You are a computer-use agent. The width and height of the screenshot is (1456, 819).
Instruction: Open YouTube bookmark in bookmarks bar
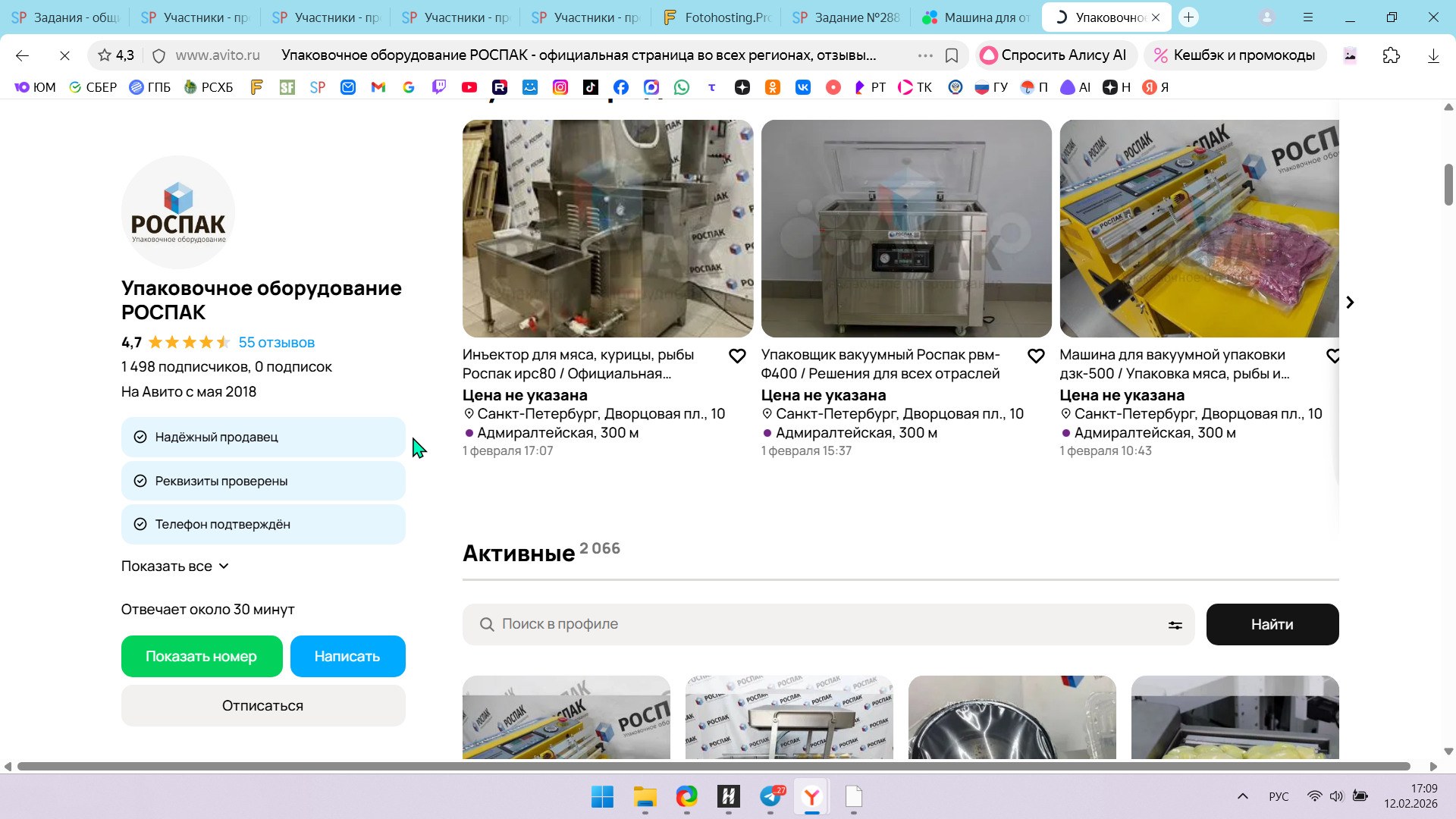(469, 87)
